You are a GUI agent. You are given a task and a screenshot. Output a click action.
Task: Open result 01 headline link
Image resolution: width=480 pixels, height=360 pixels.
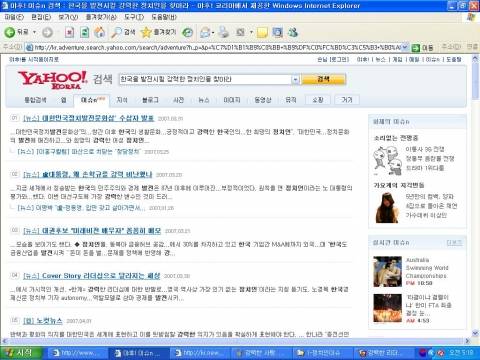pos(88,118)
